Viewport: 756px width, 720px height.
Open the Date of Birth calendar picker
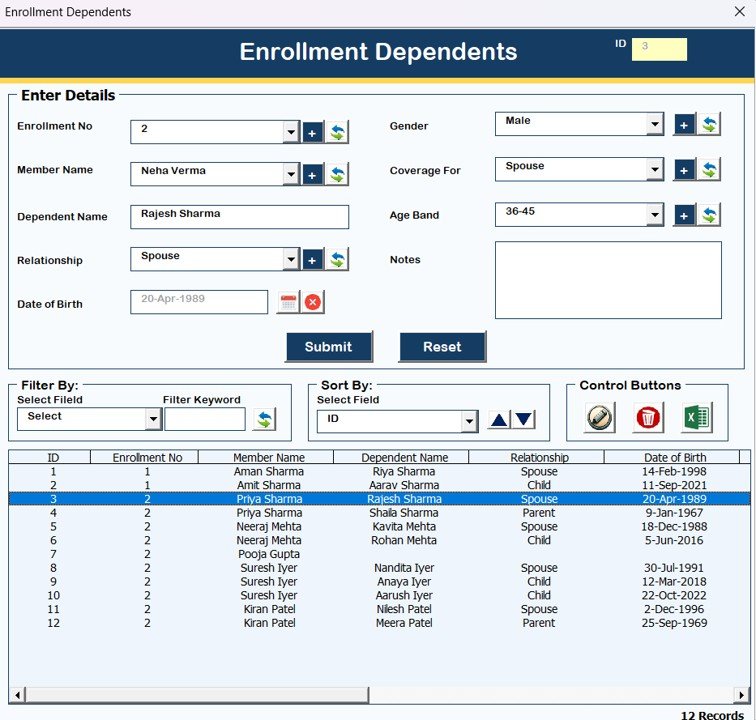(x=288, y=302)
